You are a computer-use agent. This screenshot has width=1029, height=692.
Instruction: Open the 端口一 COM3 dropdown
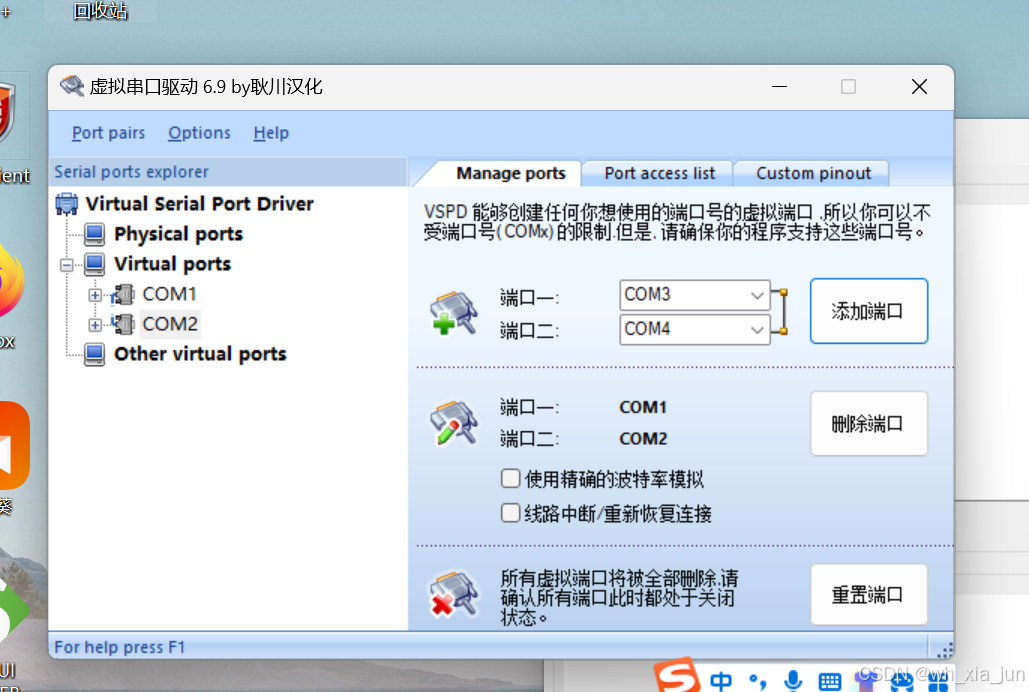point(694,295)
